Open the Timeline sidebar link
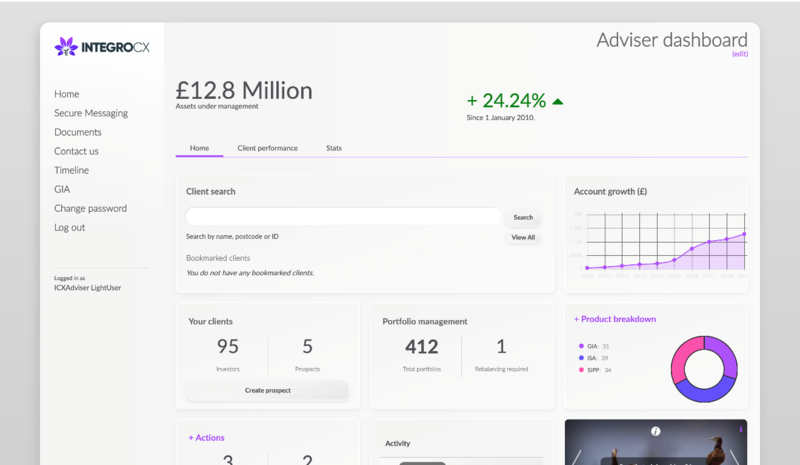The image size is (800, 465). tap(71, 170)
